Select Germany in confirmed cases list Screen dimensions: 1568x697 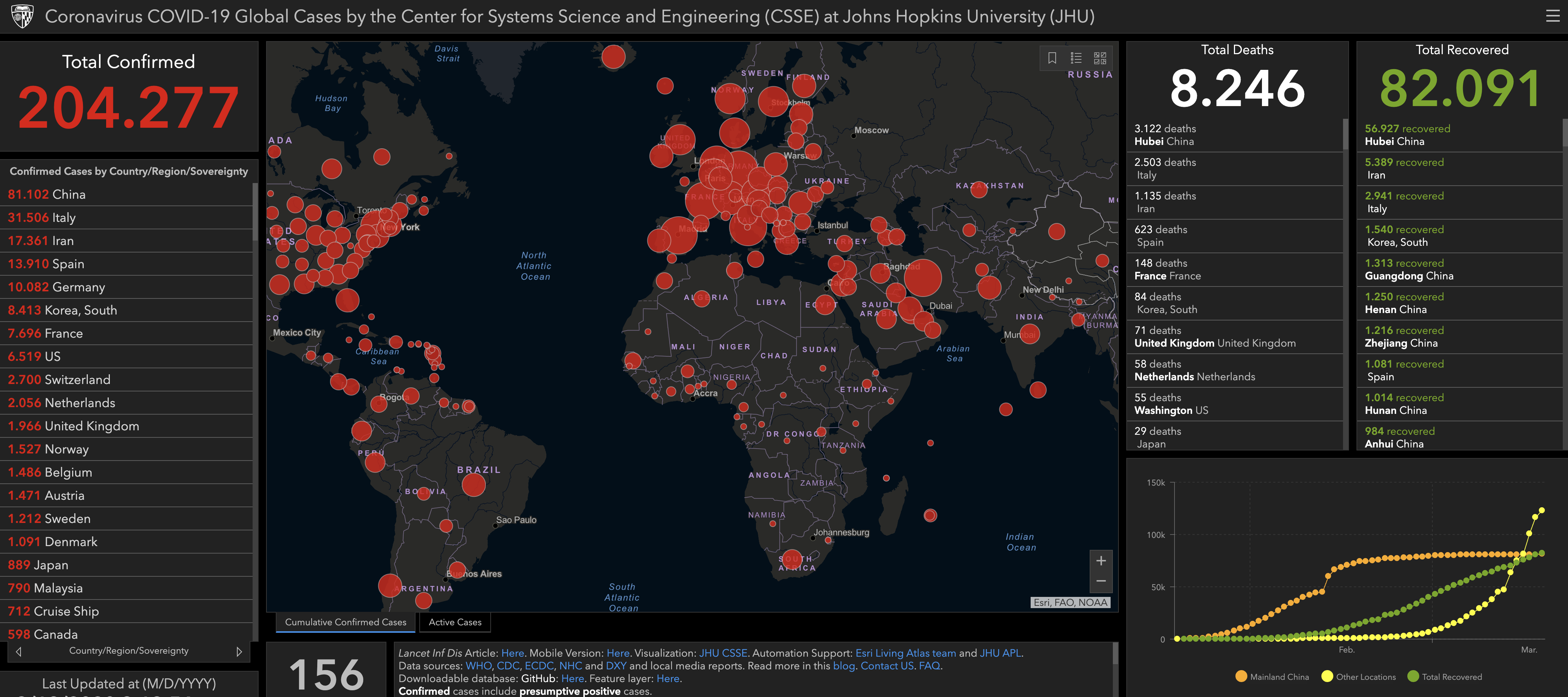(126, 287)
